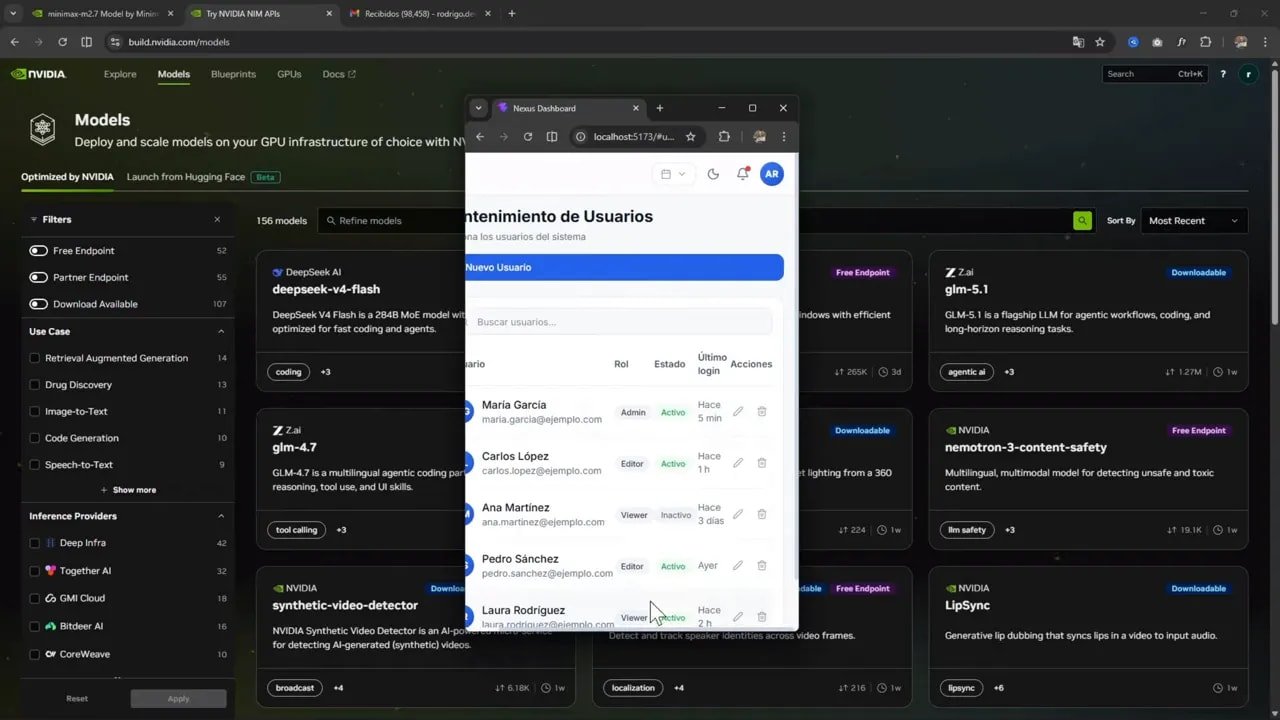Open tab search dropdown in Nexus window
Screen dimensions: 1280x720
(478, 108)
